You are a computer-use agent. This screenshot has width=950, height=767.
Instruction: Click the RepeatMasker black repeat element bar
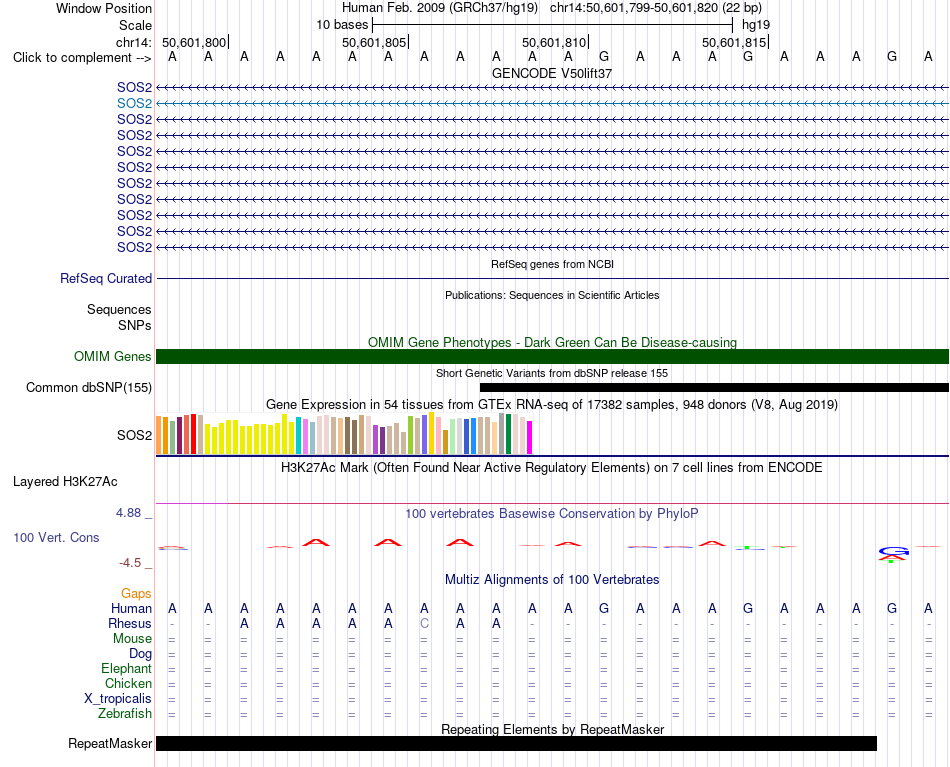point(516,743)
